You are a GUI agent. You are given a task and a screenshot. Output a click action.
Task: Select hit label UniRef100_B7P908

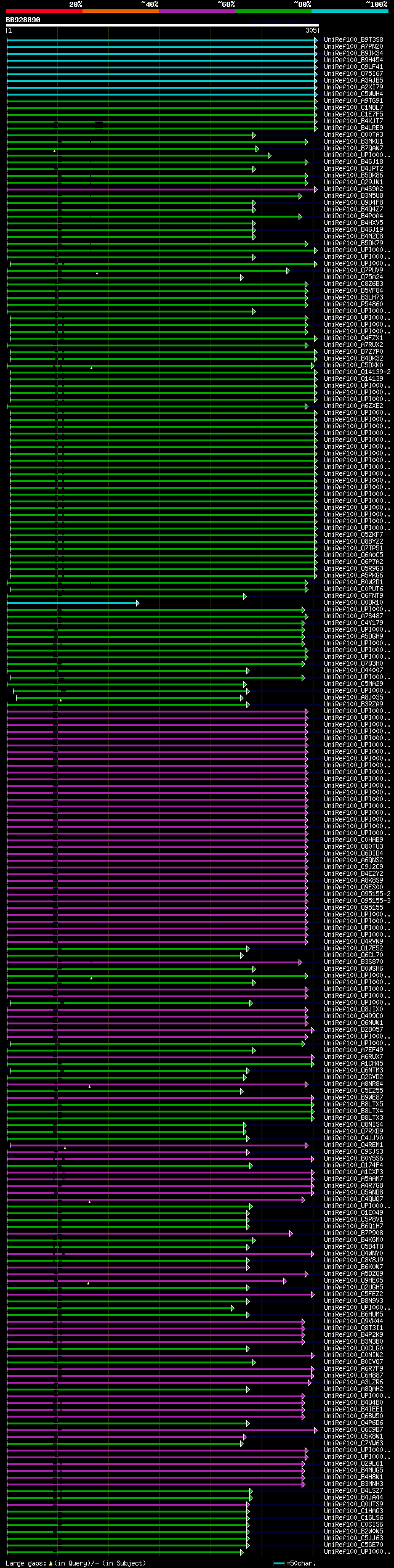353,1233
